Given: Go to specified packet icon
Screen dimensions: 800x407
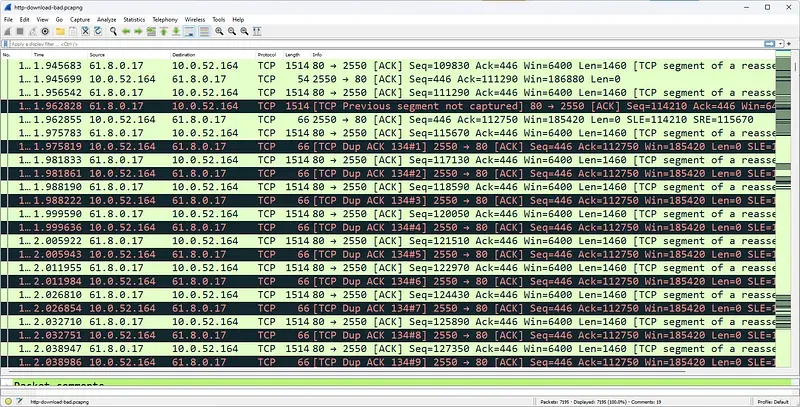Looking at the screenshot, I should coord(151,32).
